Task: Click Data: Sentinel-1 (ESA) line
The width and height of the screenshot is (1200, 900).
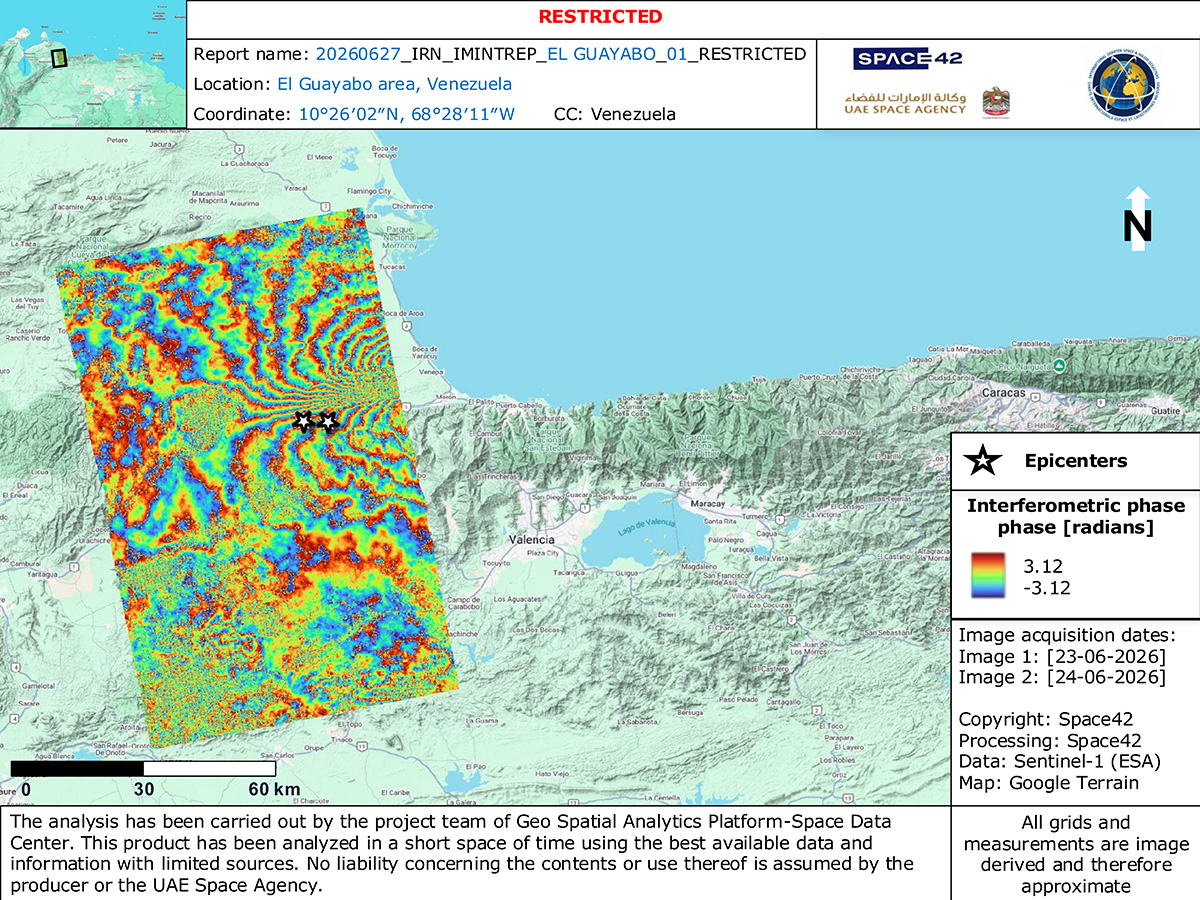Action: click(1058, 762)
